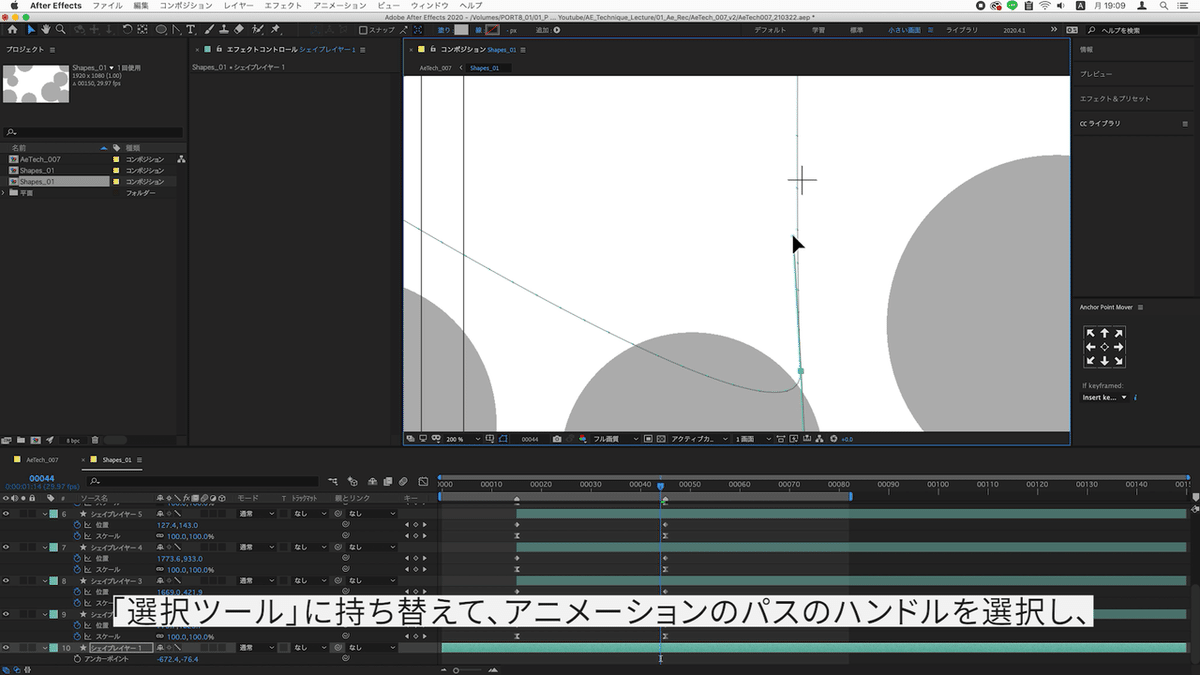
Task: Select the Home icon in toolbar
Action: [12, 30]
